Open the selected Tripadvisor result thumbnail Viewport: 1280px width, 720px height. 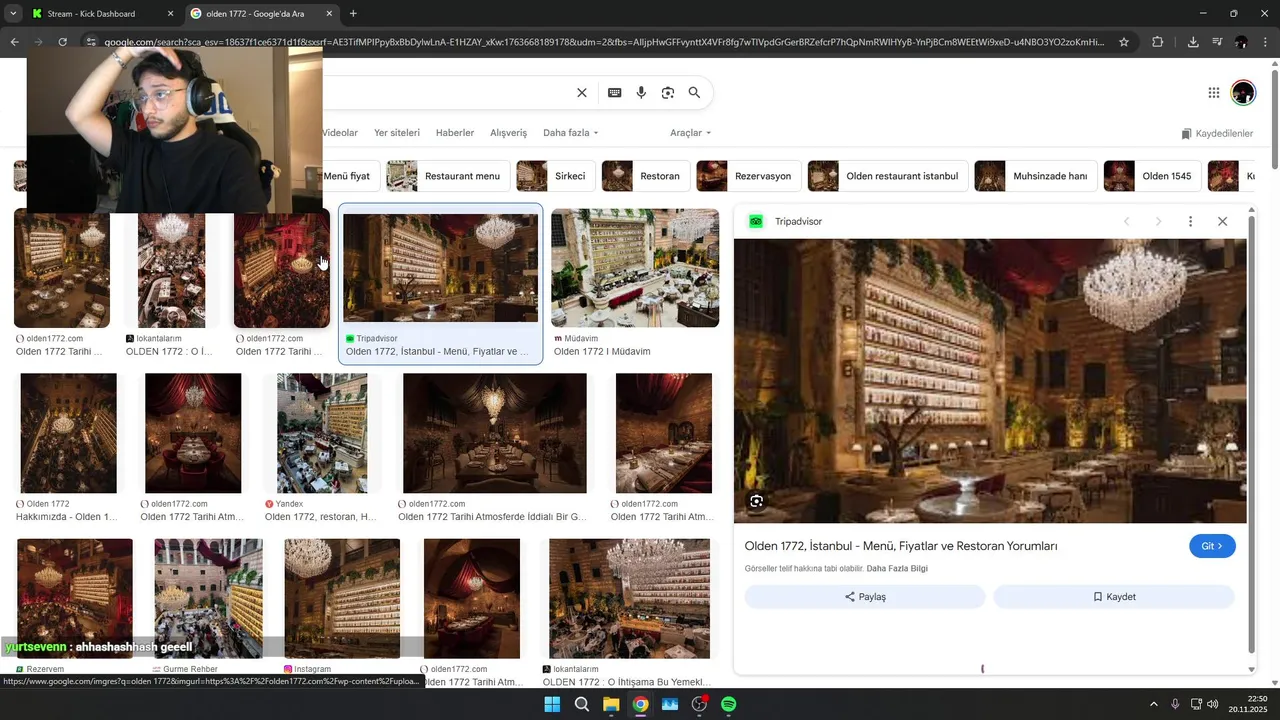(440, 268)
